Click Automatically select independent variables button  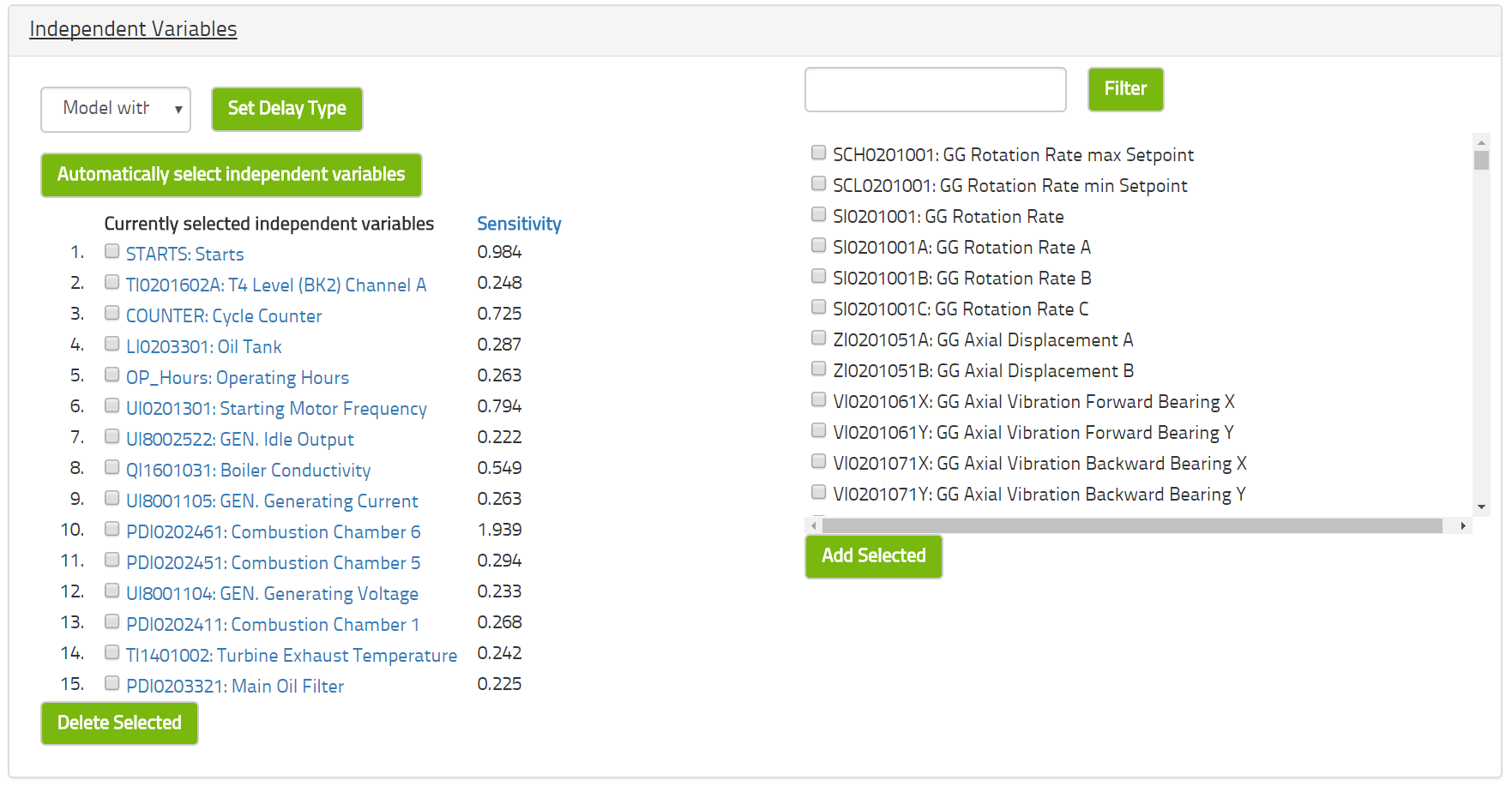point(232,175)
